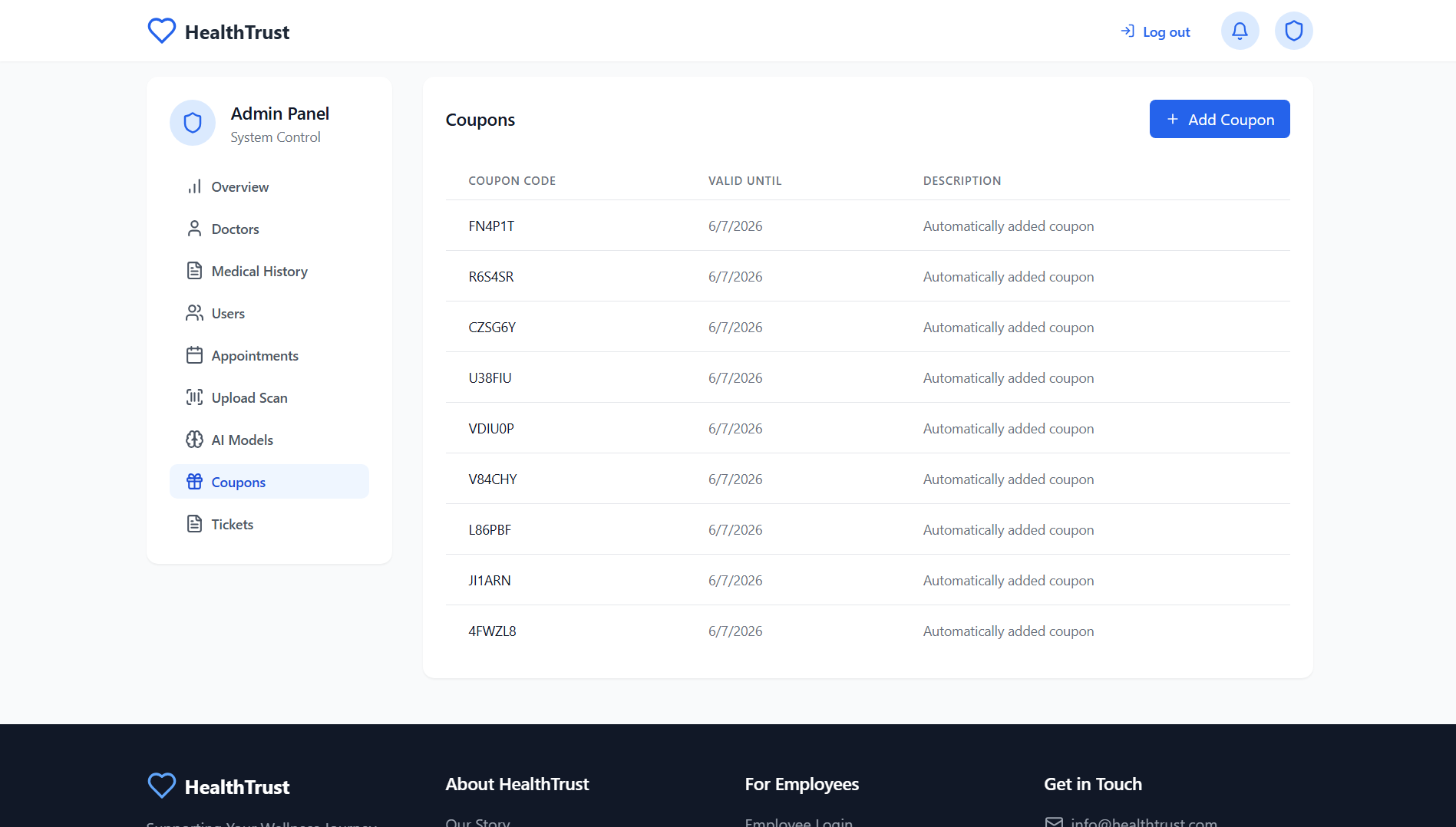
Task: Open the Users menu item
Action: point(269,313)
